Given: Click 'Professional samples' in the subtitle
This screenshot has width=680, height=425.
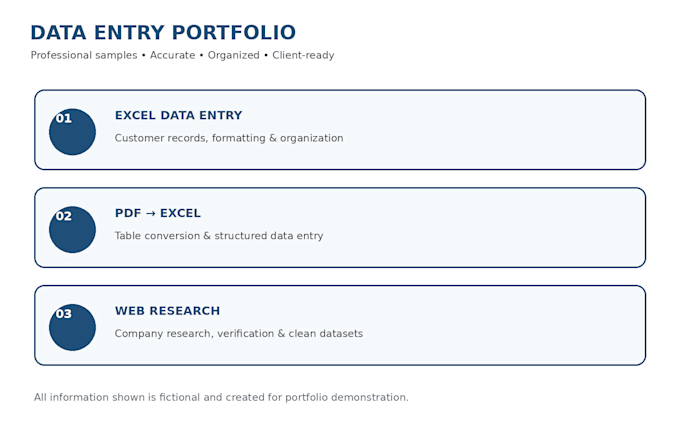Looking at the screenshot, I should coord(84,56).
